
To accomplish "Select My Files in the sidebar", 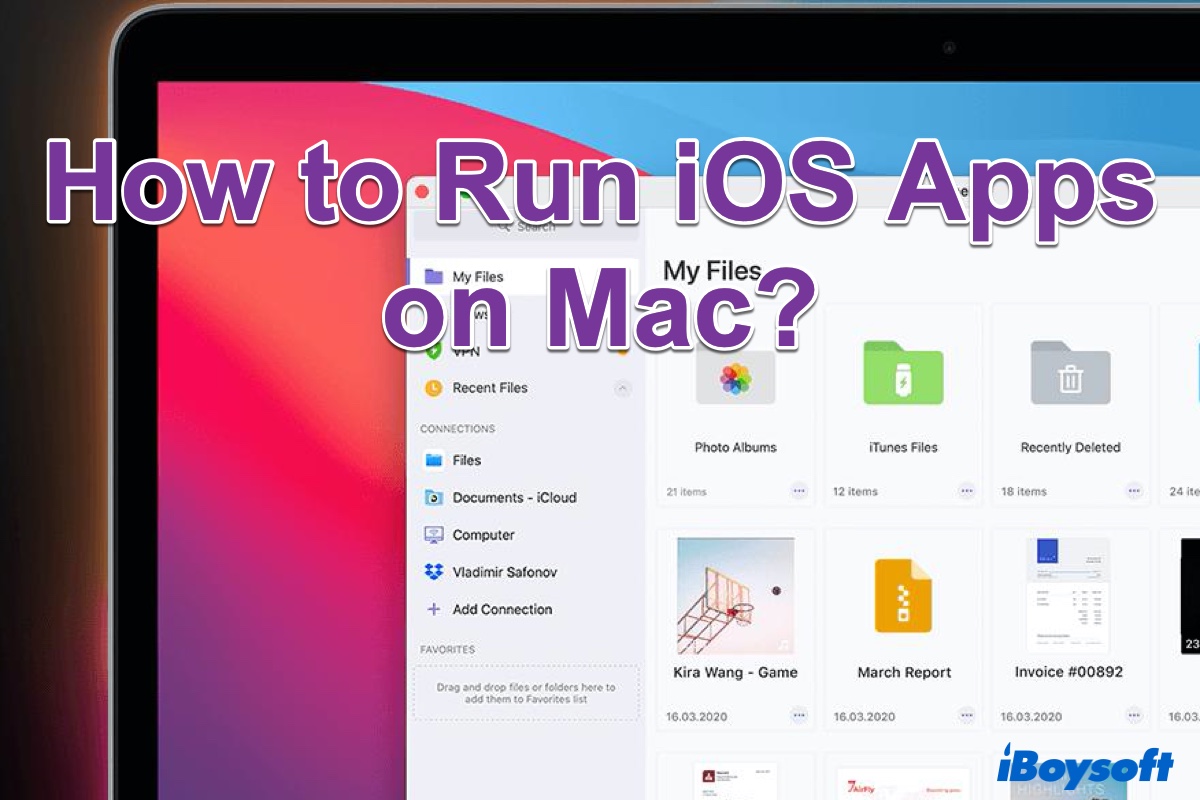I will click(477, 277).
